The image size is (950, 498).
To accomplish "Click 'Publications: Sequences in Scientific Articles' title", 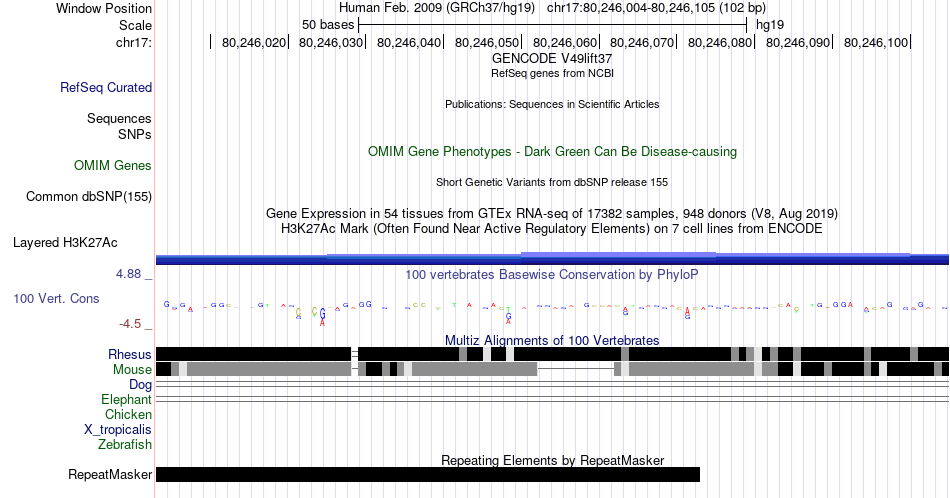I will click(552, 104).
